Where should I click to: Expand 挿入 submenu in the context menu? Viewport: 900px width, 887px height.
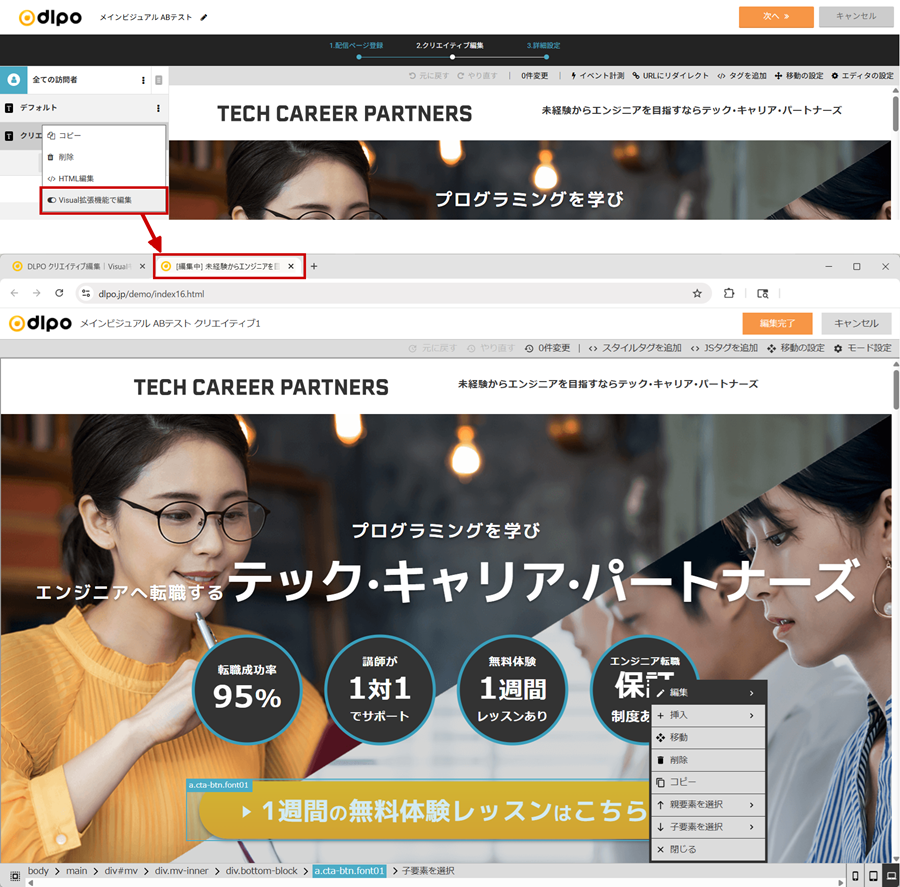coord(708,715)
